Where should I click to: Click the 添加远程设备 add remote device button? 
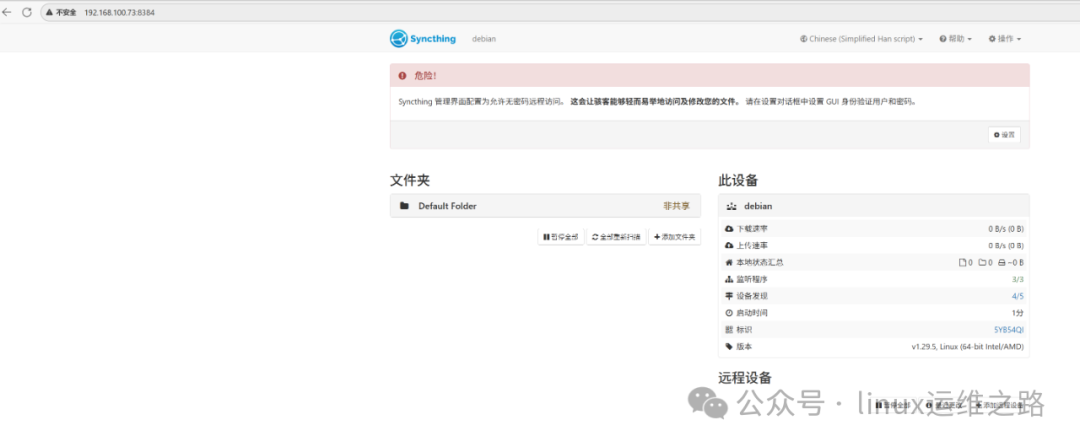click(999, 406)
